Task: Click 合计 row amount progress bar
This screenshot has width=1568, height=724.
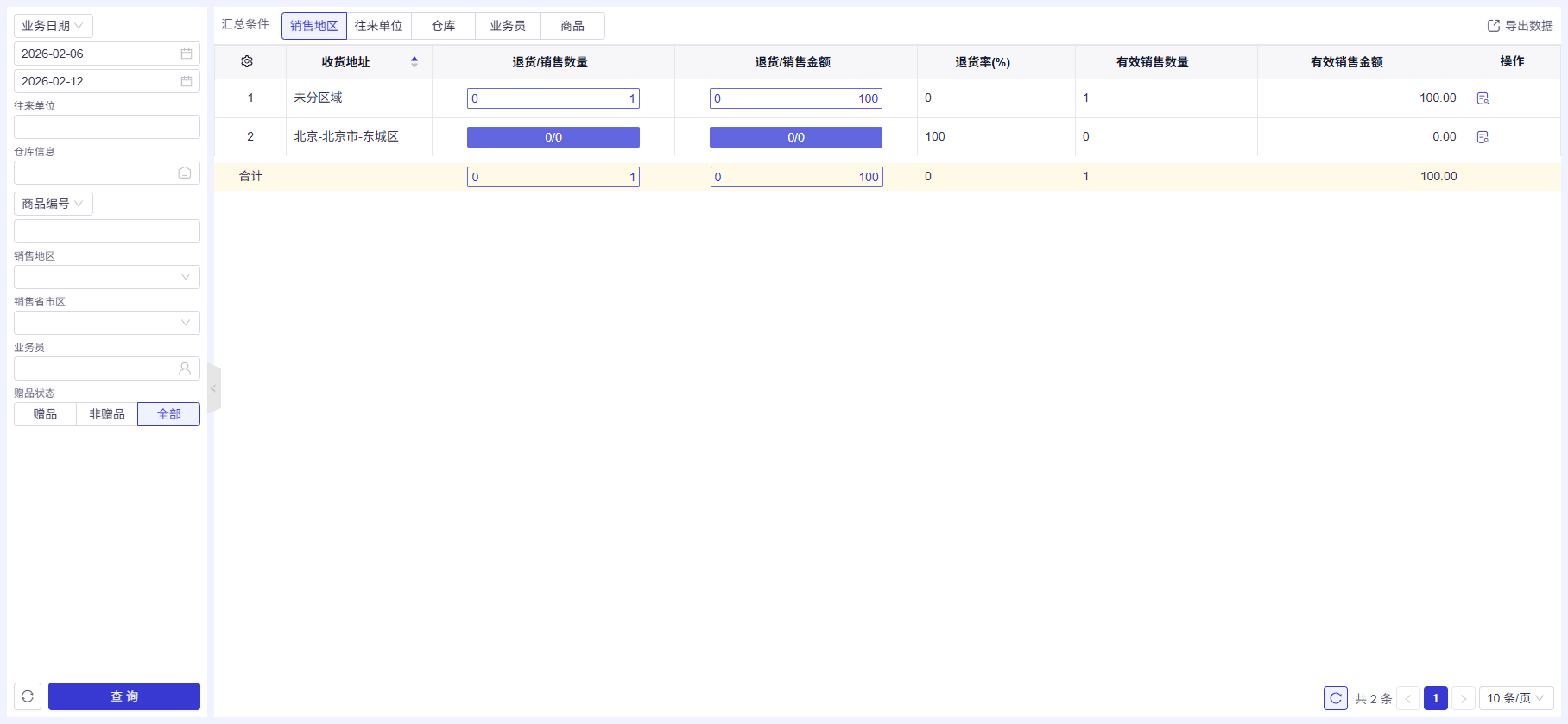Action: point(796,177)
